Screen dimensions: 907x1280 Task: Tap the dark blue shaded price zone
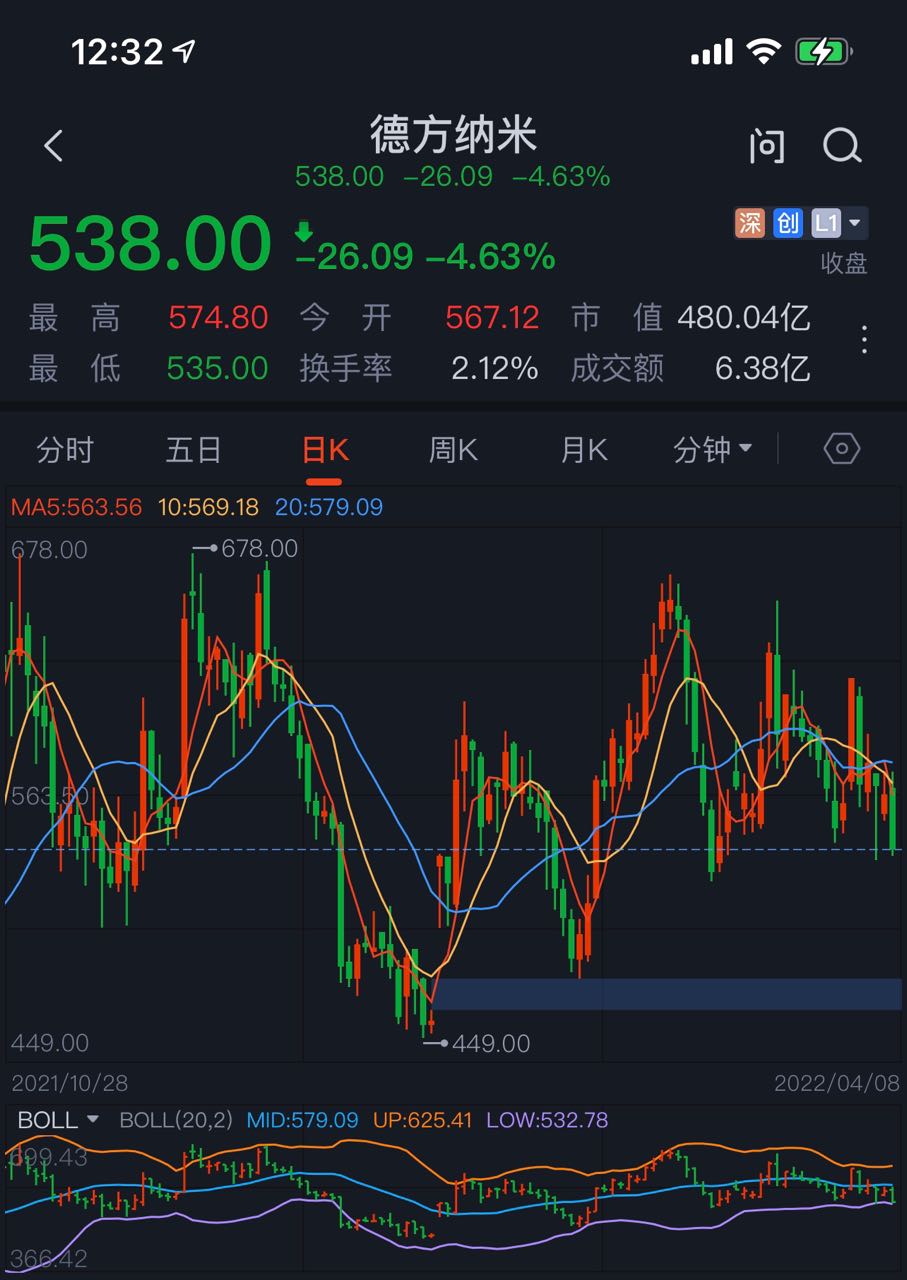pyautogui.click(x=666, y=994)
